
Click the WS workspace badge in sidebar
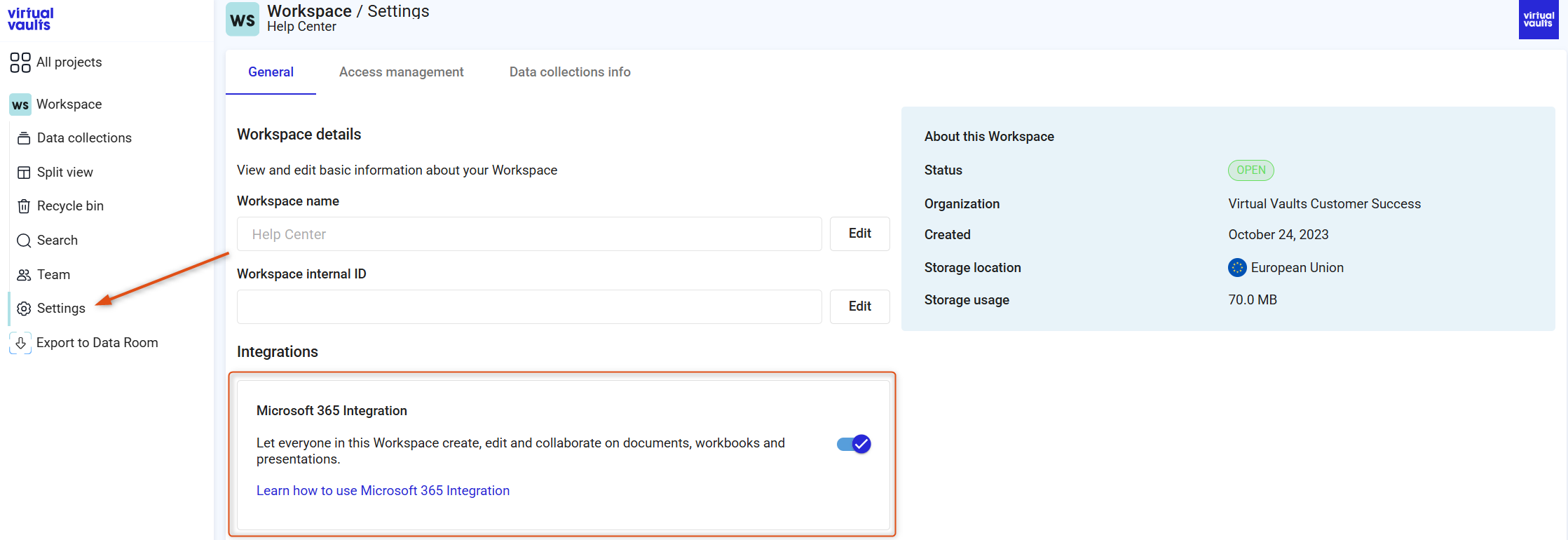(20, 104)
